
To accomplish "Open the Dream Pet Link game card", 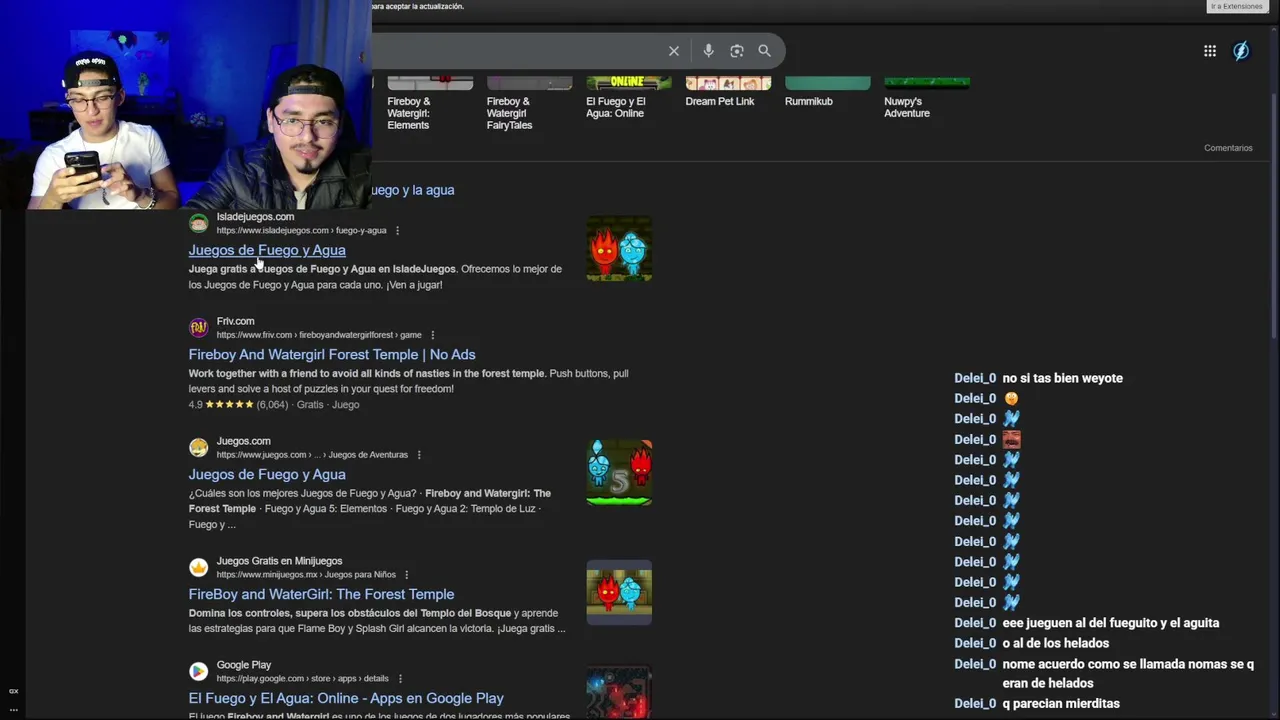I will click(728, 92).
